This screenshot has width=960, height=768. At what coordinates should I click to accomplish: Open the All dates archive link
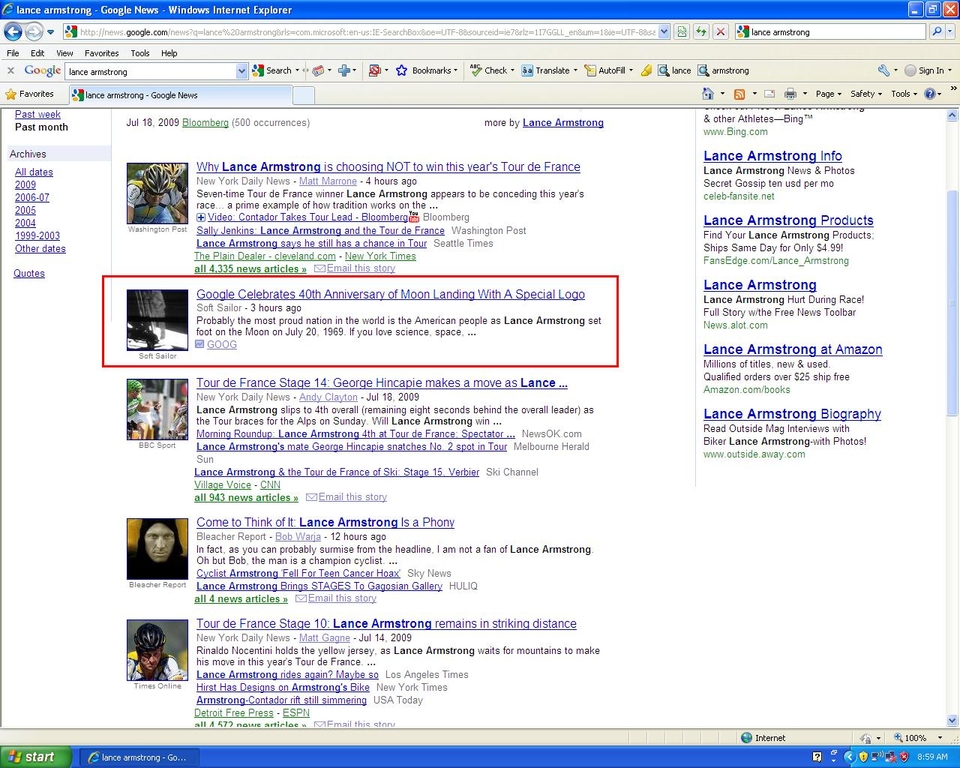click(34, 172)
